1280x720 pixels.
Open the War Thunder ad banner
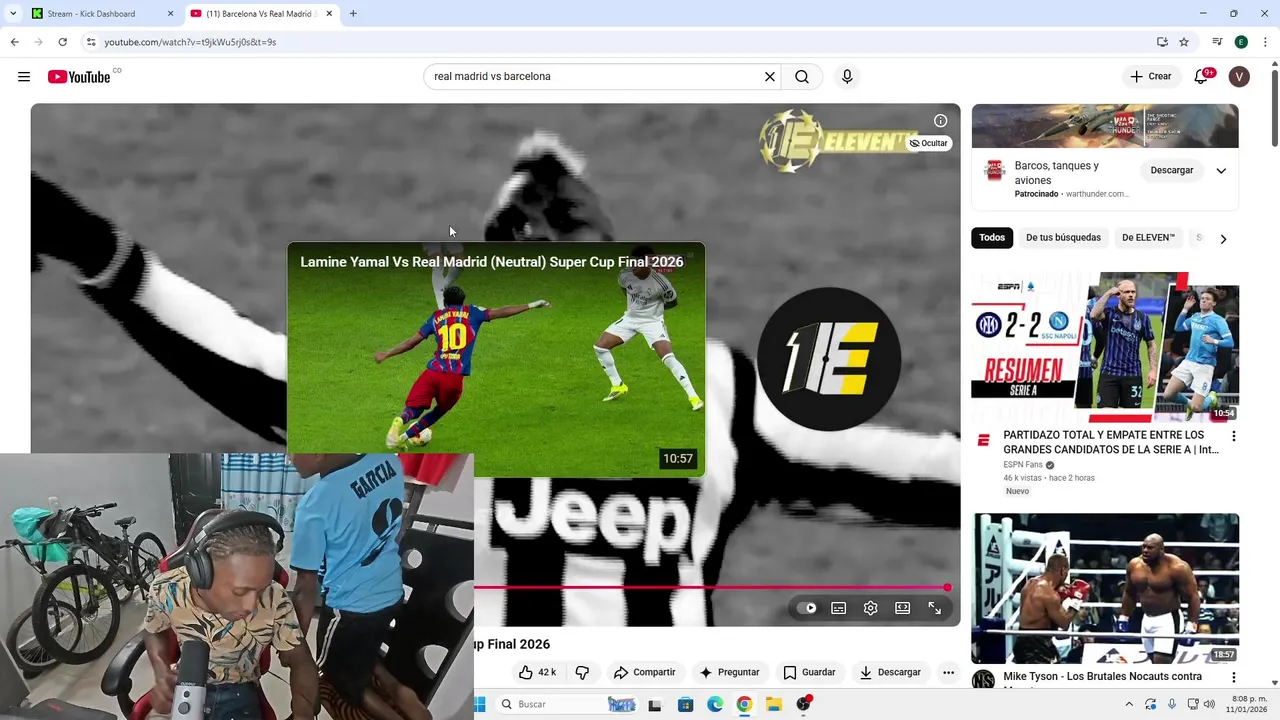tap(1105, 126)
